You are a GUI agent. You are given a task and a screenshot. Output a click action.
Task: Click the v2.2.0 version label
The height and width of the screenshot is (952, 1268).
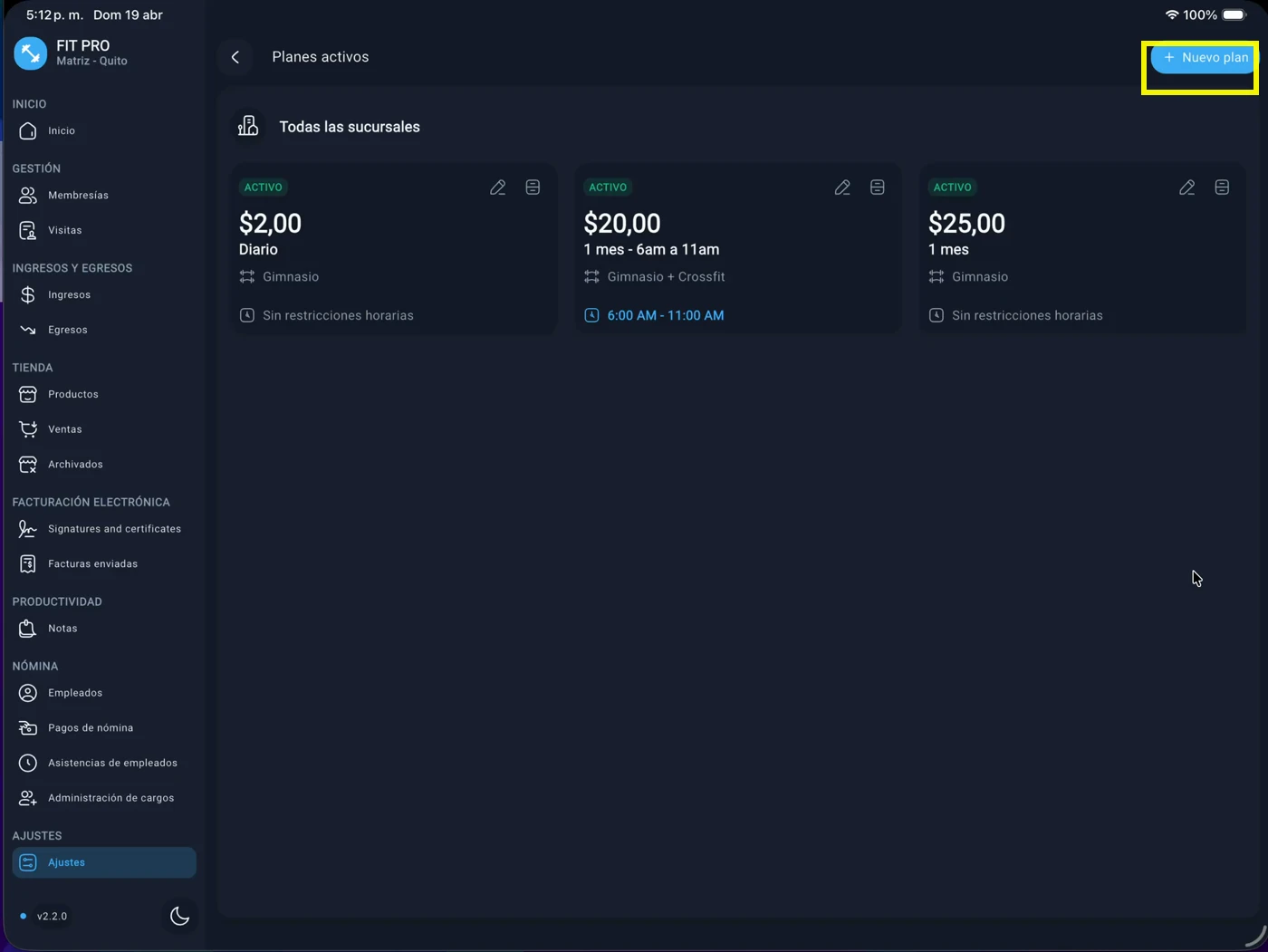52,917
